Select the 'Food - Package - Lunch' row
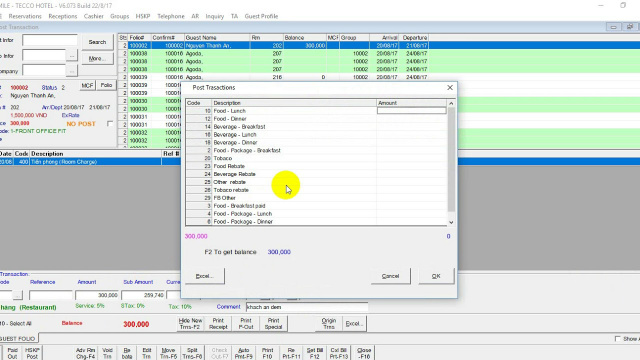The image size is (640, 360). coord(316,214)
